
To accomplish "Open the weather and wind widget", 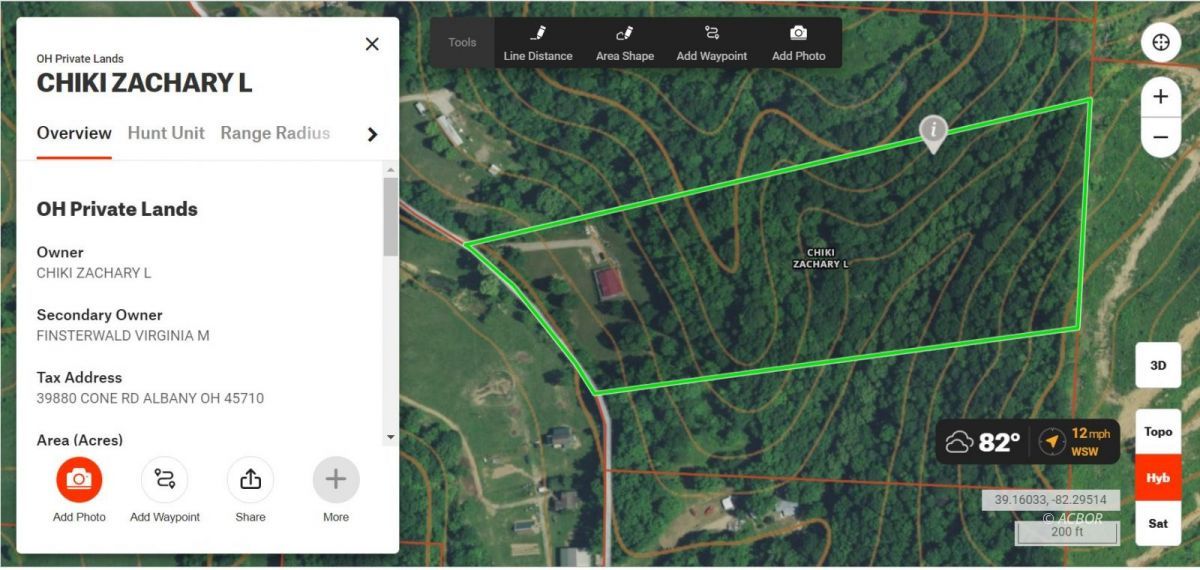I will pyautogui.click(x=1028, y=441).
